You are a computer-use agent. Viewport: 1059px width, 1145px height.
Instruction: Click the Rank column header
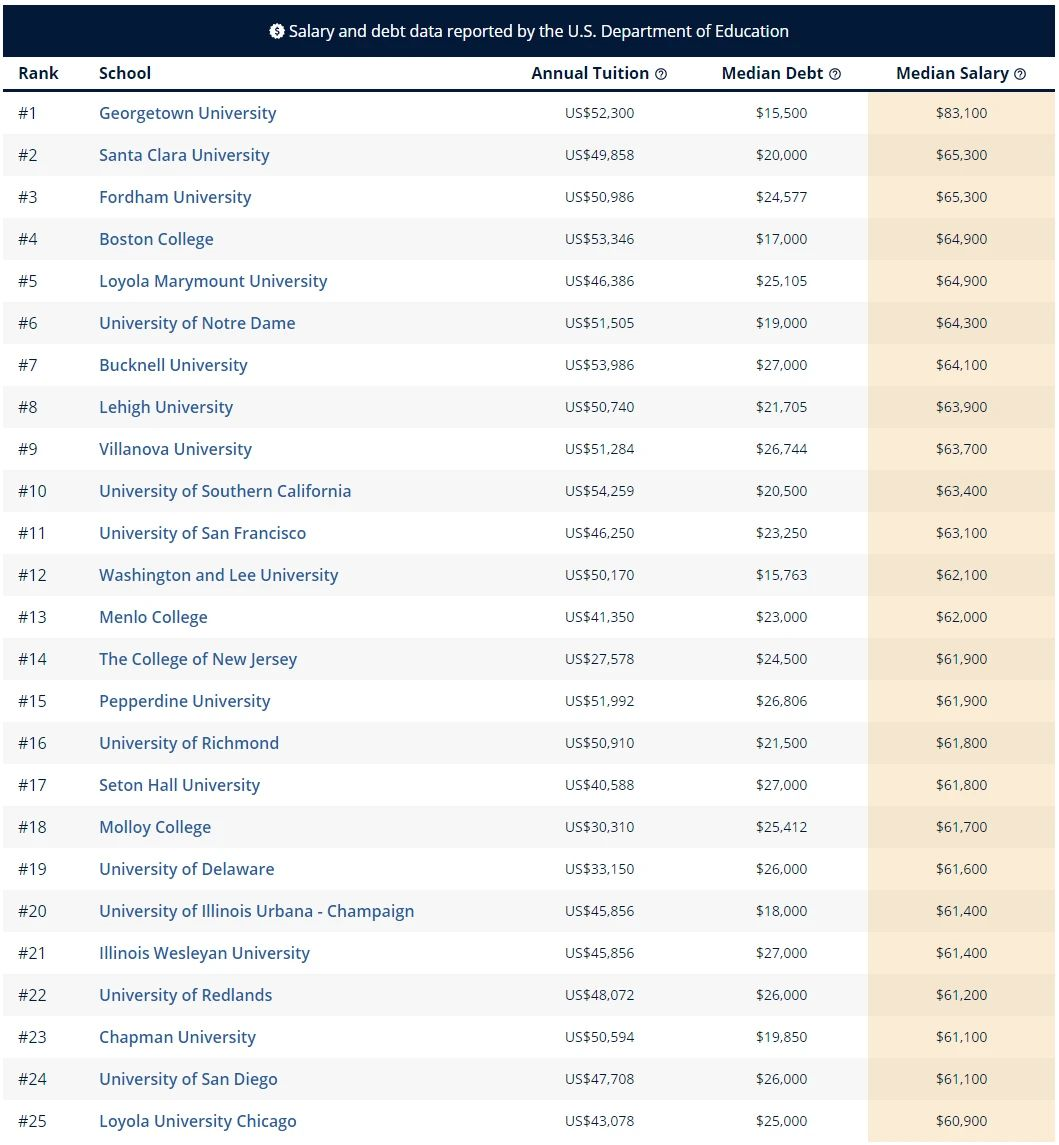click(x=38, y=73)
